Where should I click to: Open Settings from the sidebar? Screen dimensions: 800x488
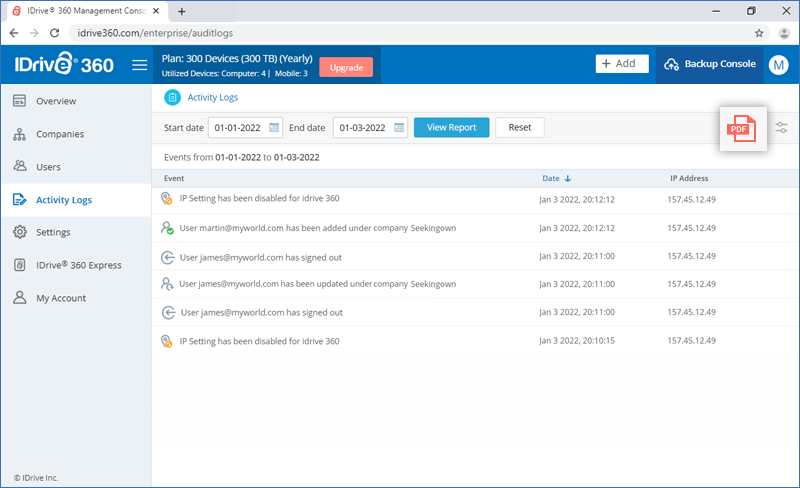[77, 232]
